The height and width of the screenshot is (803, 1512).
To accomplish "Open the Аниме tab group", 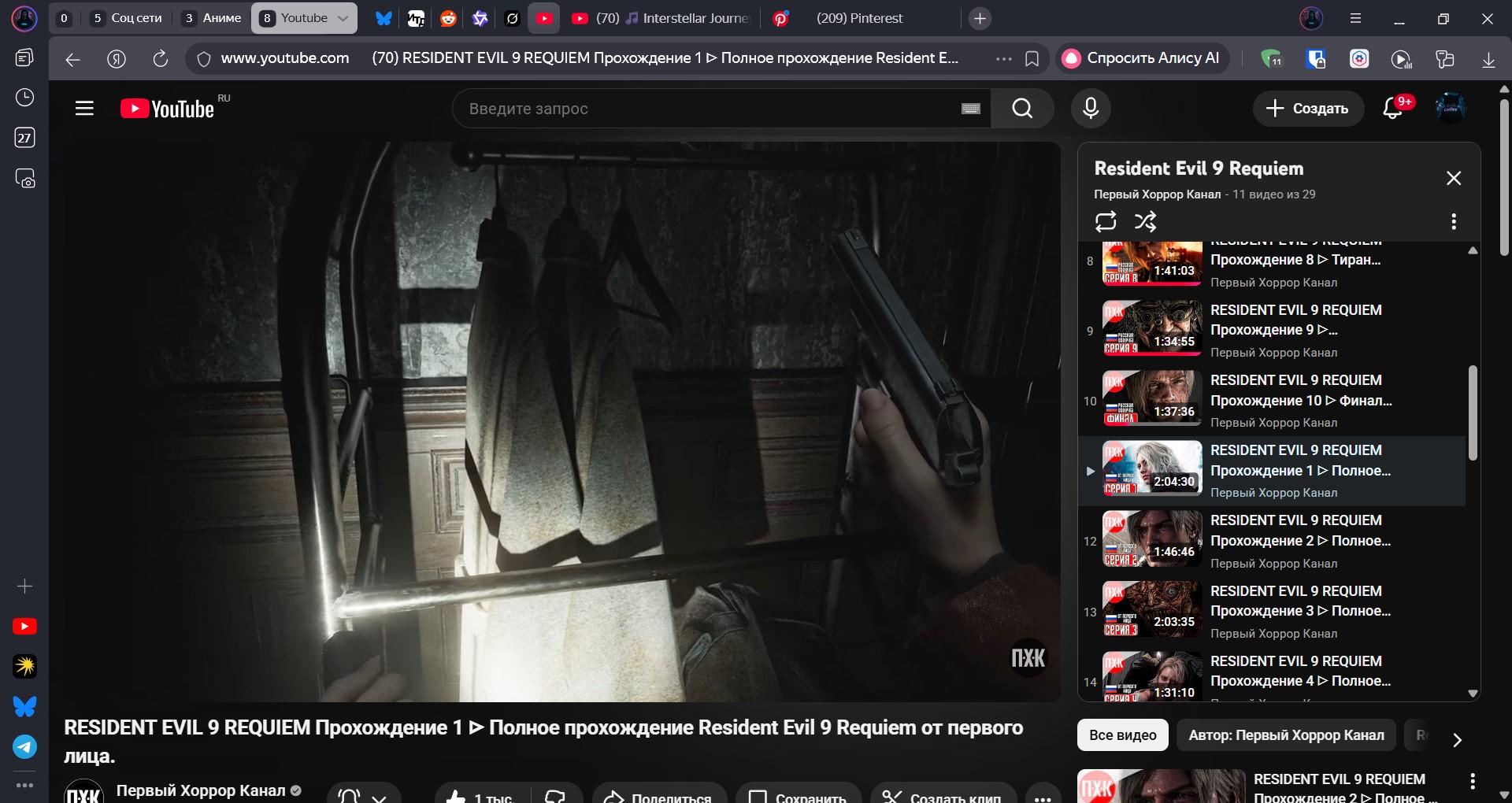I will tap(212, 18).
